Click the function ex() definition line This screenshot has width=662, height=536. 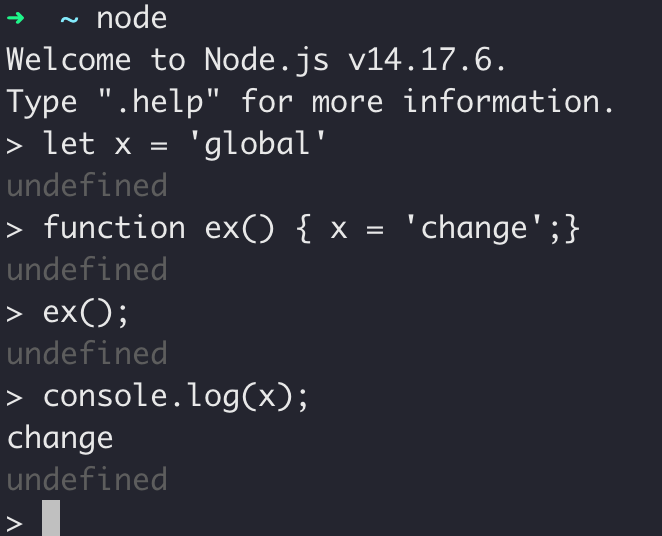(x=293, y=228)
